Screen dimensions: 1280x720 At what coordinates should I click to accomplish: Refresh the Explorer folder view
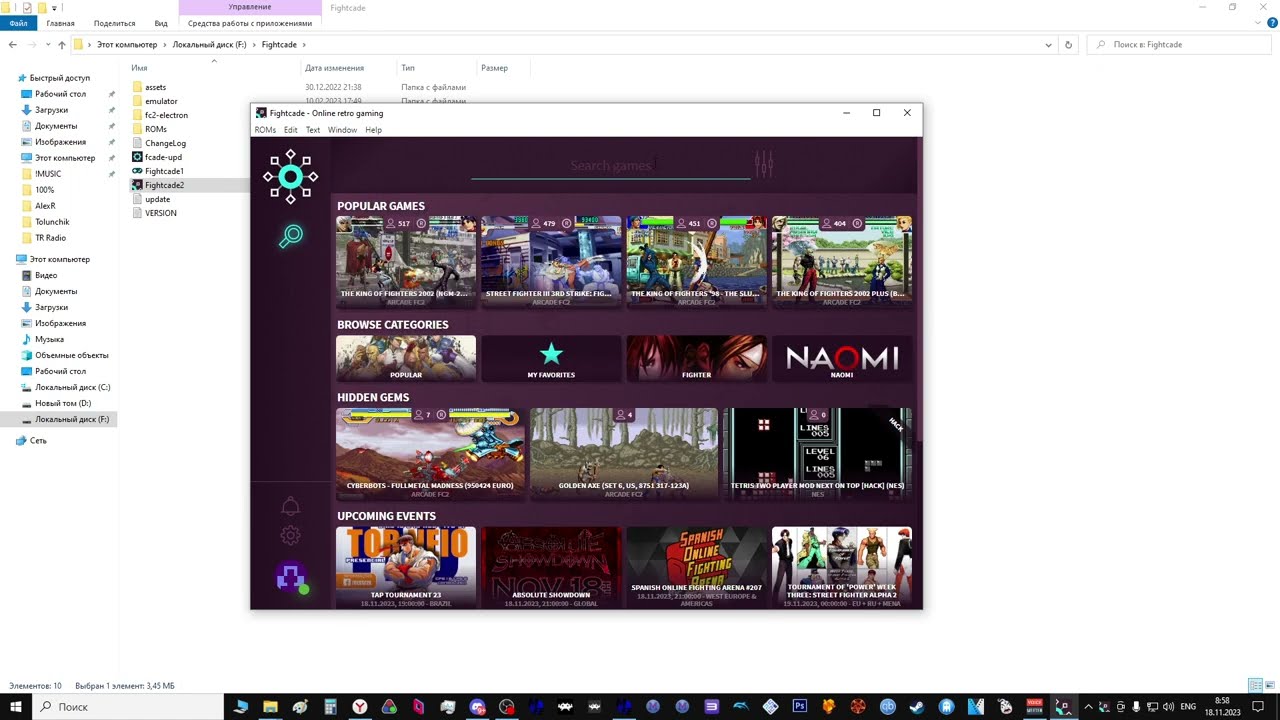click(1068, 45)
